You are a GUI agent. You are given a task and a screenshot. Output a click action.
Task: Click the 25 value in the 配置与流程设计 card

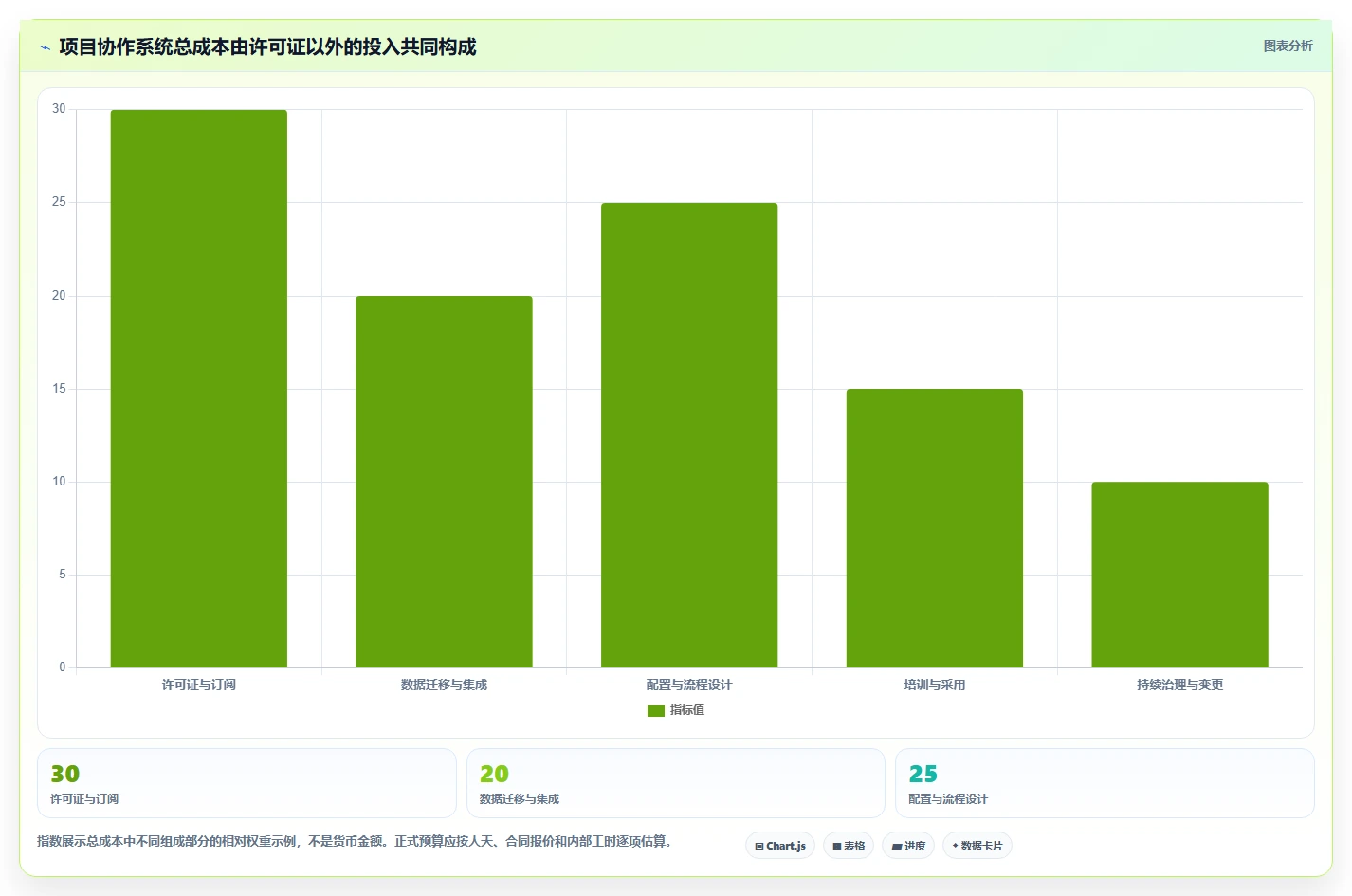(x=923, y=774)
